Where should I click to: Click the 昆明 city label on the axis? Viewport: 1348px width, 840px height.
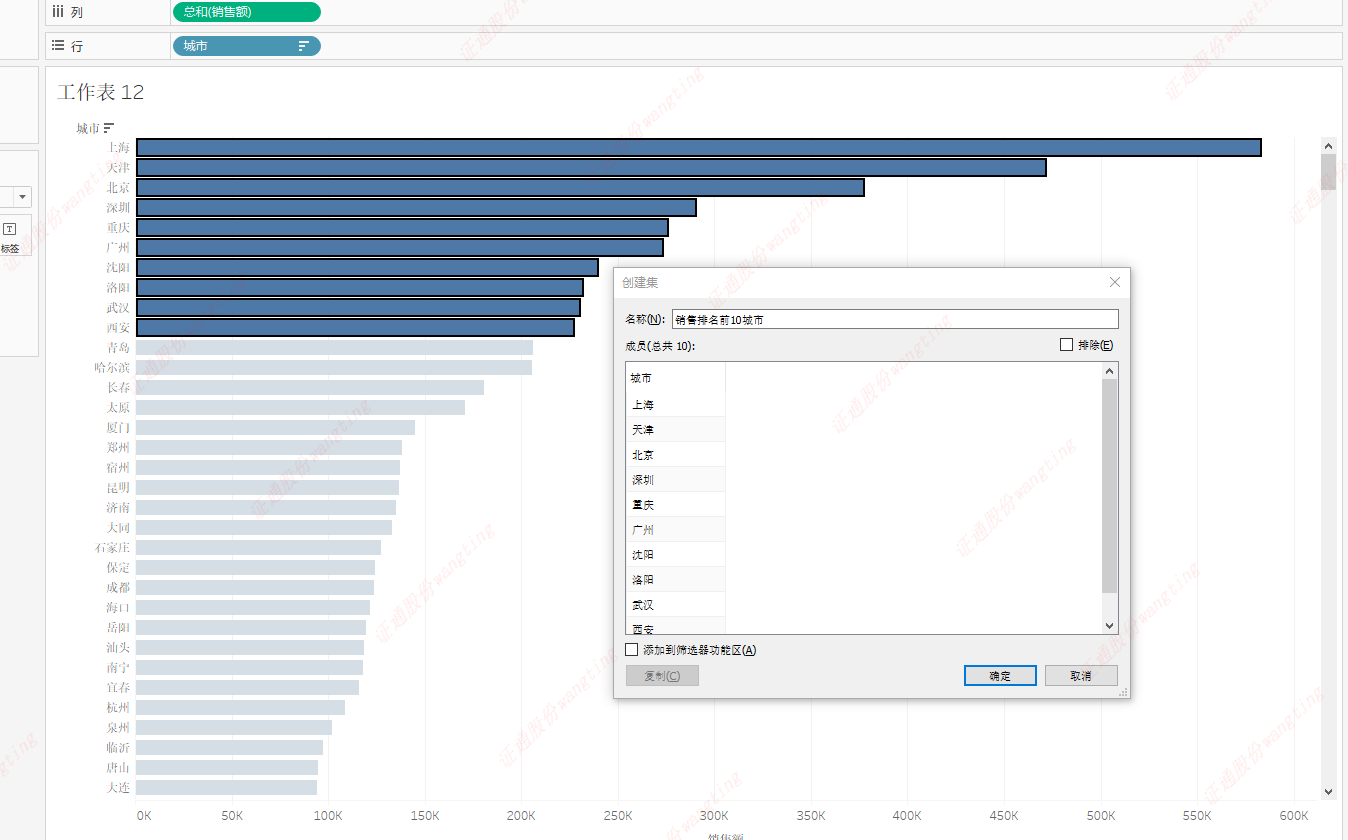pyautogui.click(x=118, y=487)
